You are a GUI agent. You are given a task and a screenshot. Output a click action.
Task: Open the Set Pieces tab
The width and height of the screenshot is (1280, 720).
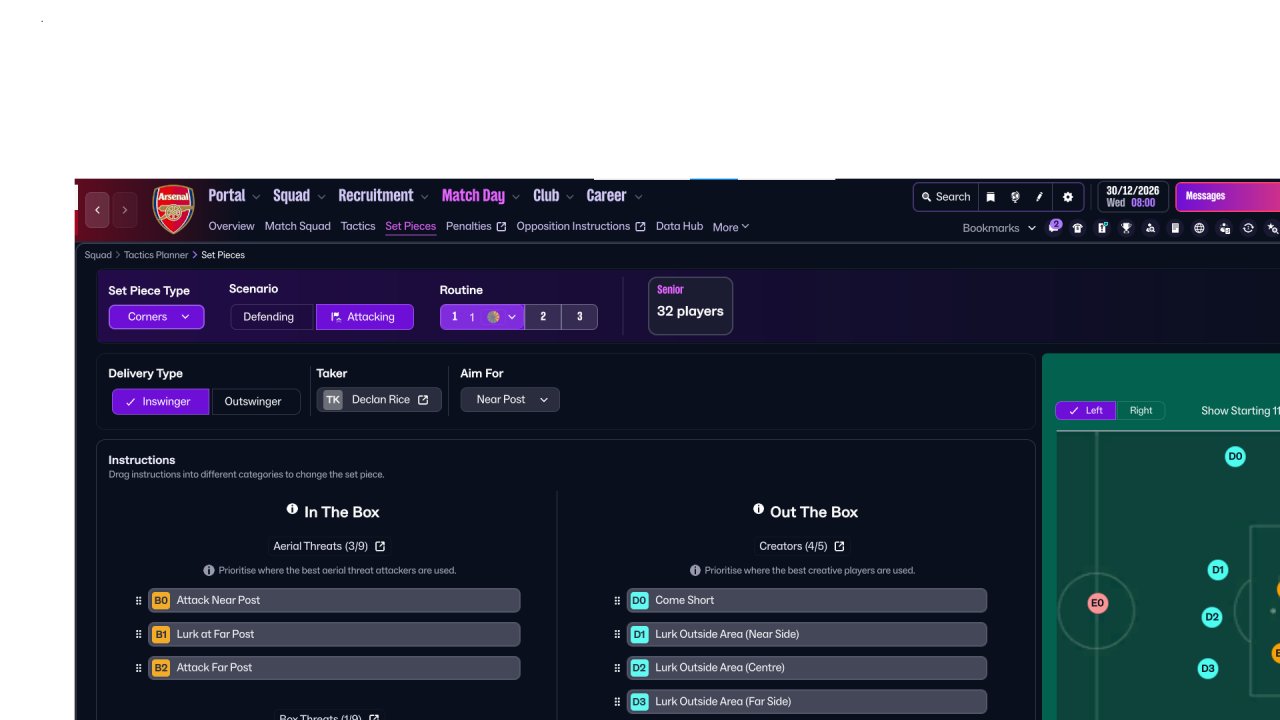[x=411, y=226]
